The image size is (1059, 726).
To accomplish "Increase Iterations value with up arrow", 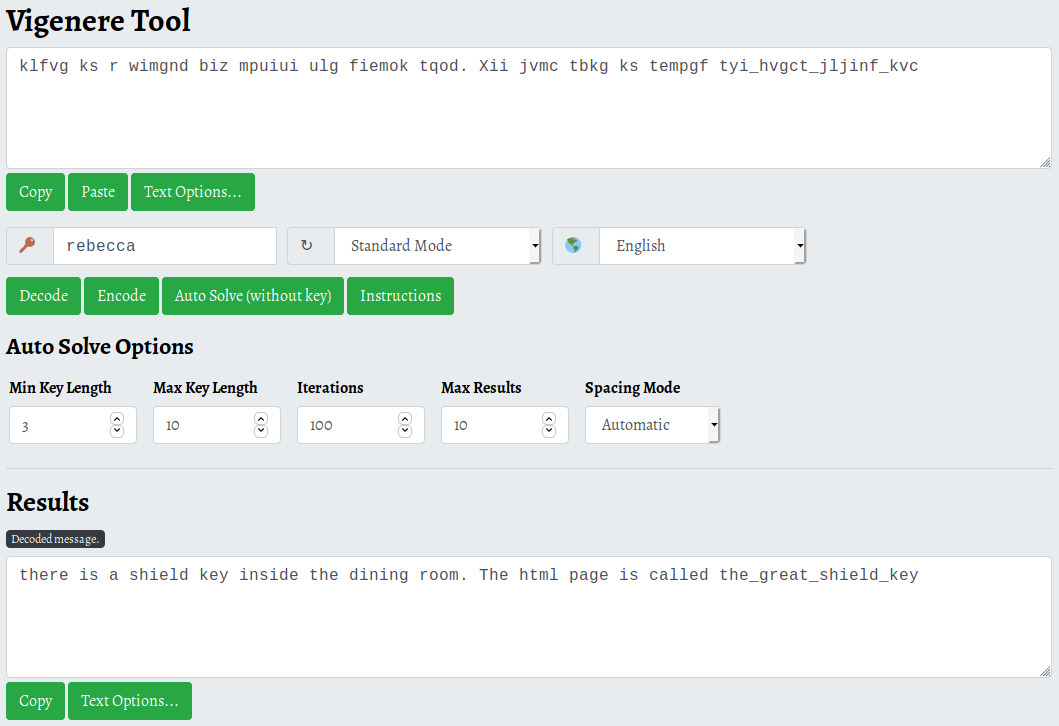I will coord(405,419).
